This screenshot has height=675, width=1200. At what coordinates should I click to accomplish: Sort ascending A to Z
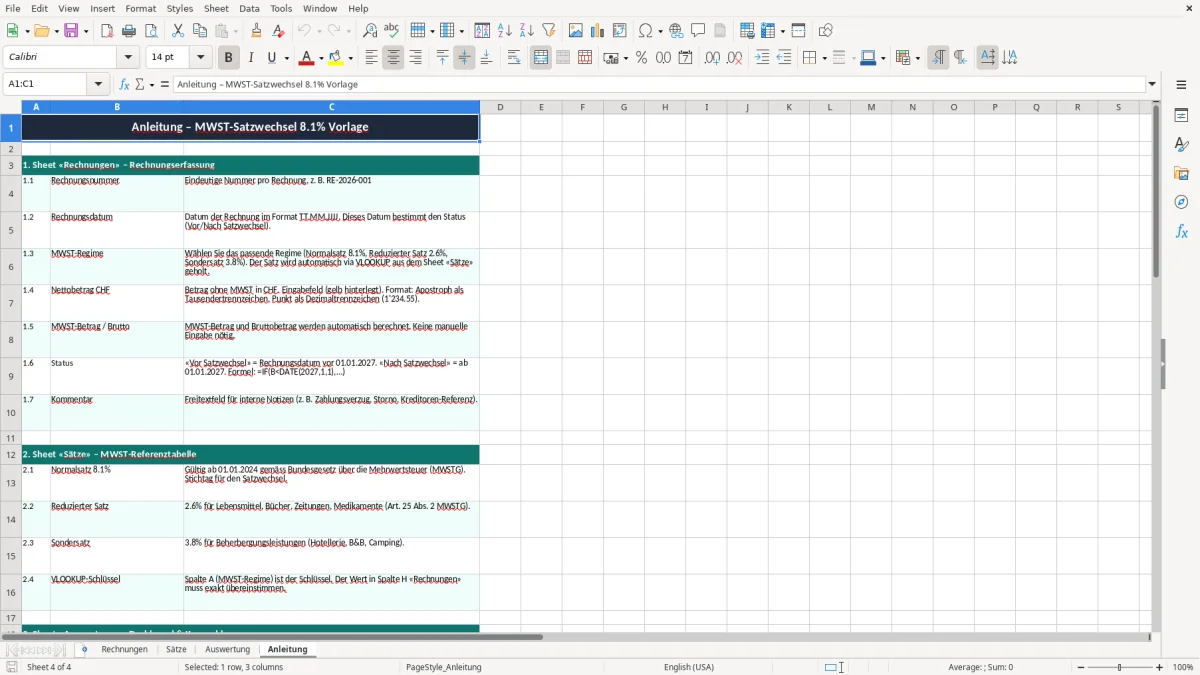(x=505, y=31)
